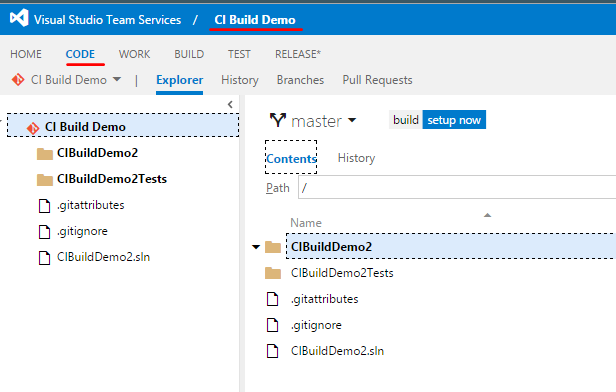
Task: Collapse the left tree pane with the chevron
Action: [x=230, y=104]
